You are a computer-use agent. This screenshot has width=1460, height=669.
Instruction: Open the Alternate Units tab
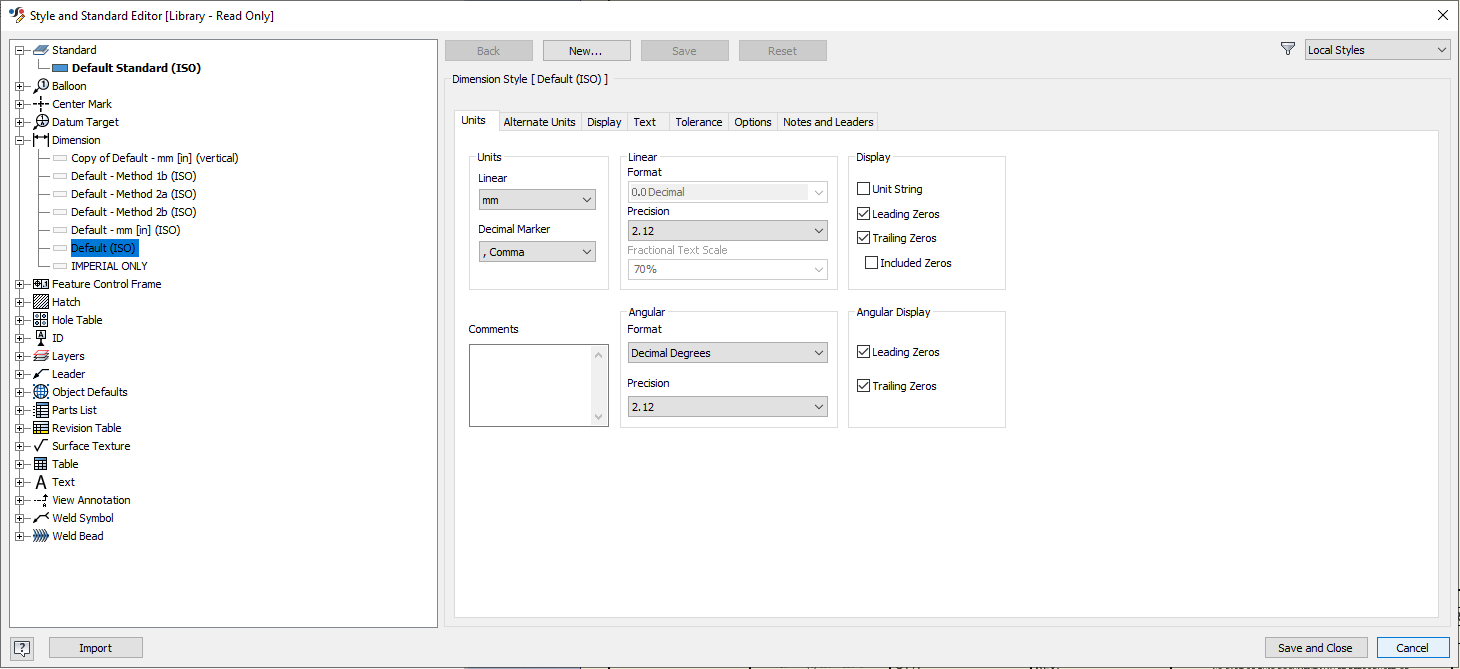(539, 121)
